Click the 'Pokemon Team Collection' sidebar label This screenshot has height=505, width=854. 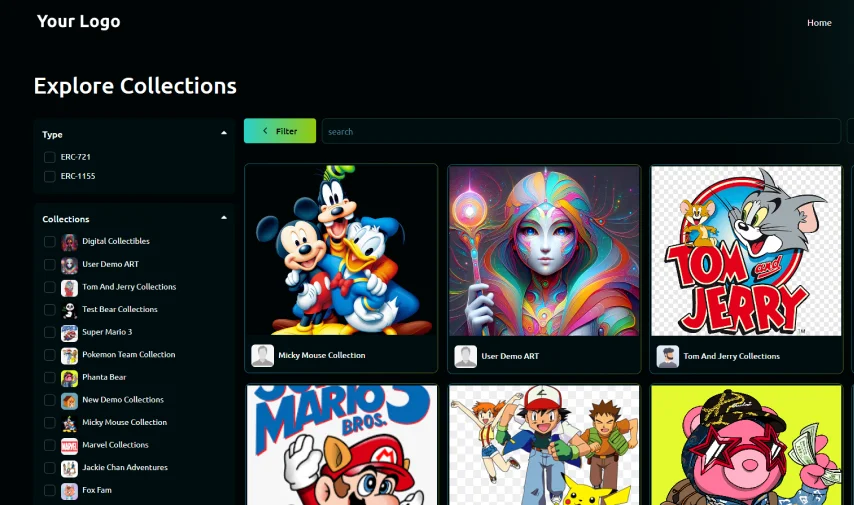coord(129,355)
